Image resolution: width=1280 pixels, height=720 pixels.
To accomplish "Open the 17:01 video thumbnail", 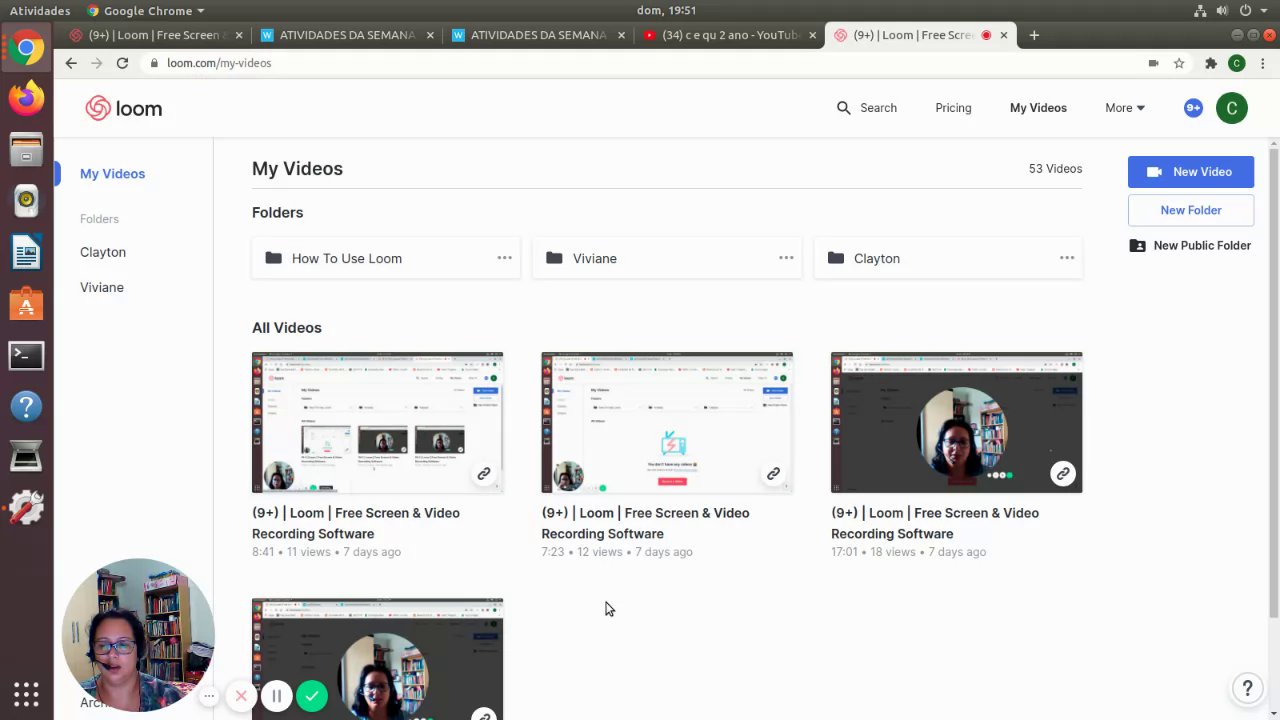I will (956, 422).
